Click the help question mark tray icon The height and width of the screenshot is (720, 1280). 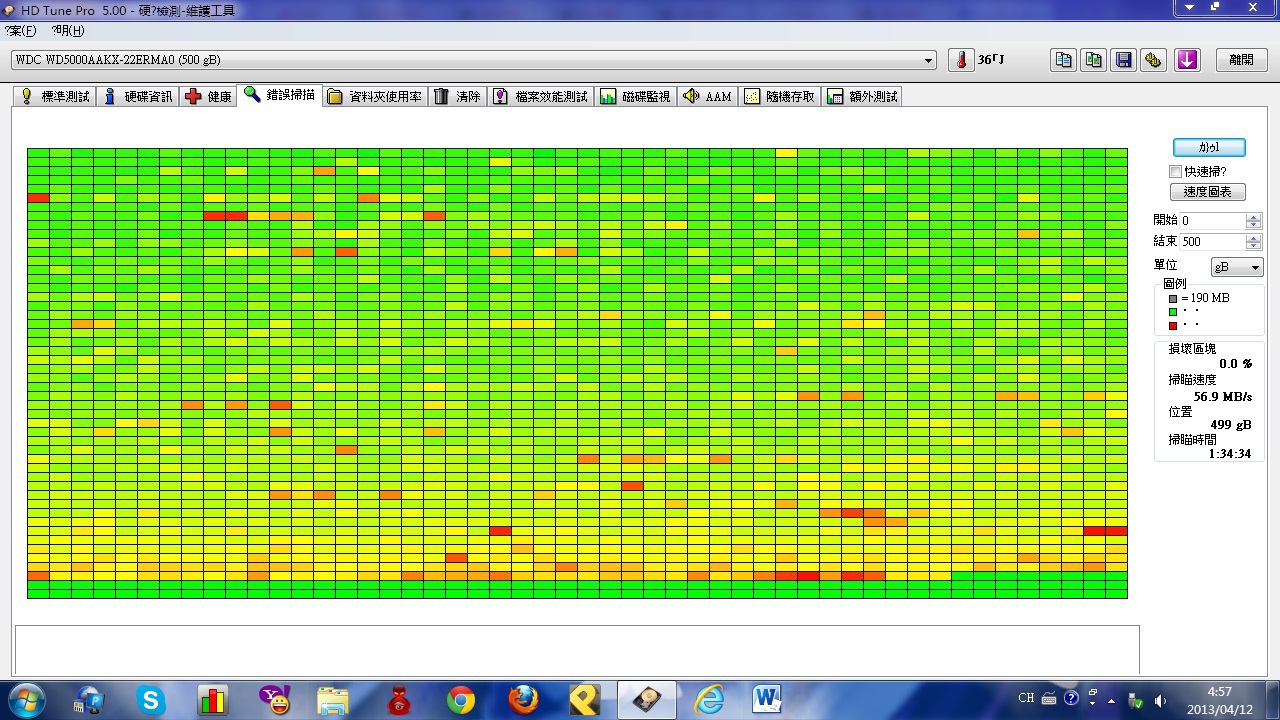click(1071, 698)
